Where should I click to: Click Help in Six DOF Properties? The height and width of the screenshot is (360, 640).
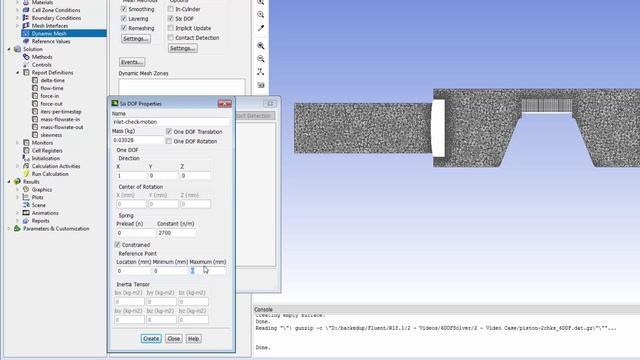pos(193,338)
